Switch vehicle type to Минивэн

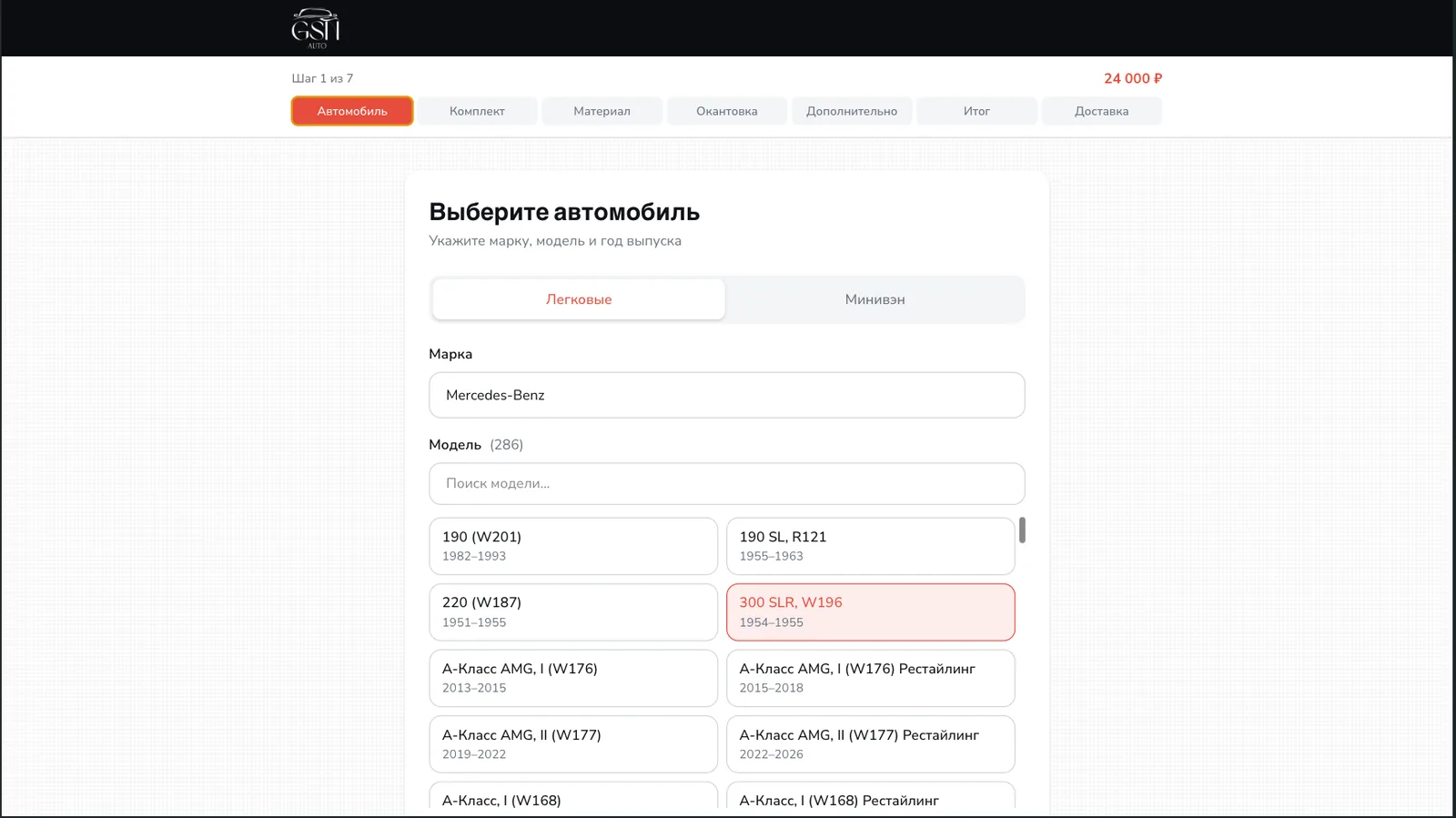[x=875, y=299]
